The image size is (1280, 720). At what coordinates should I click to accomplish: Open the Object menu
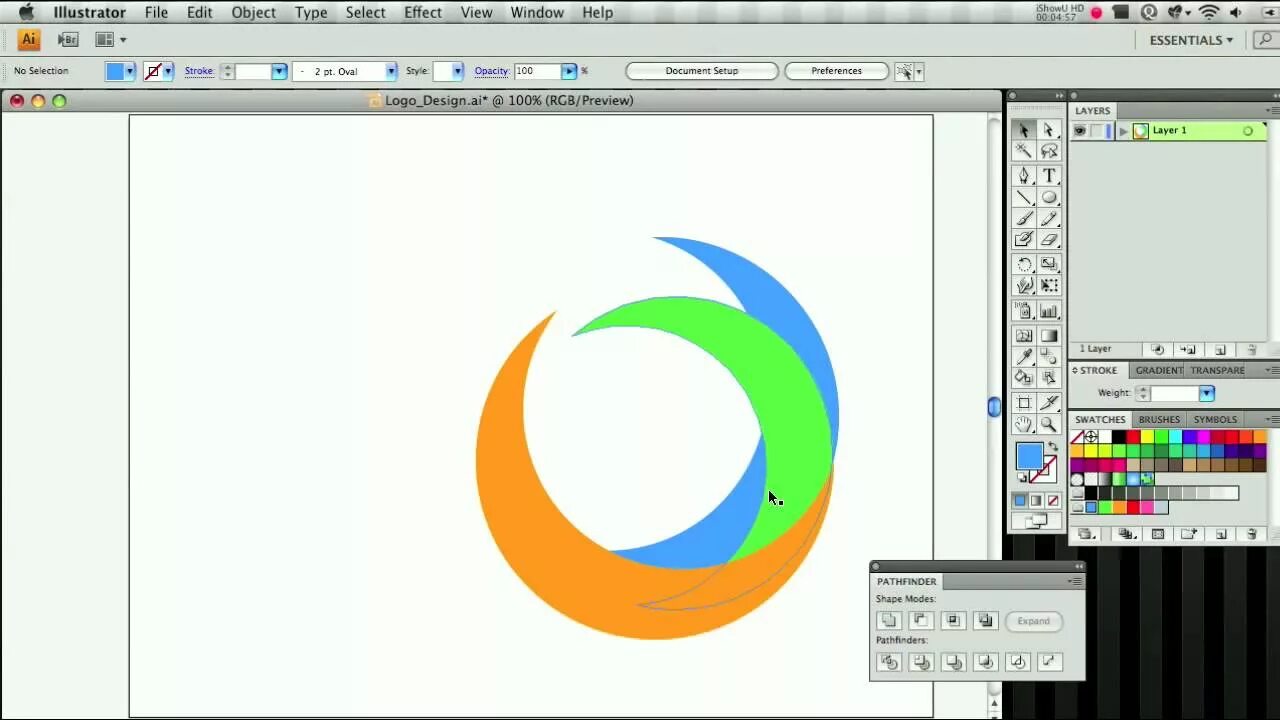253,12
